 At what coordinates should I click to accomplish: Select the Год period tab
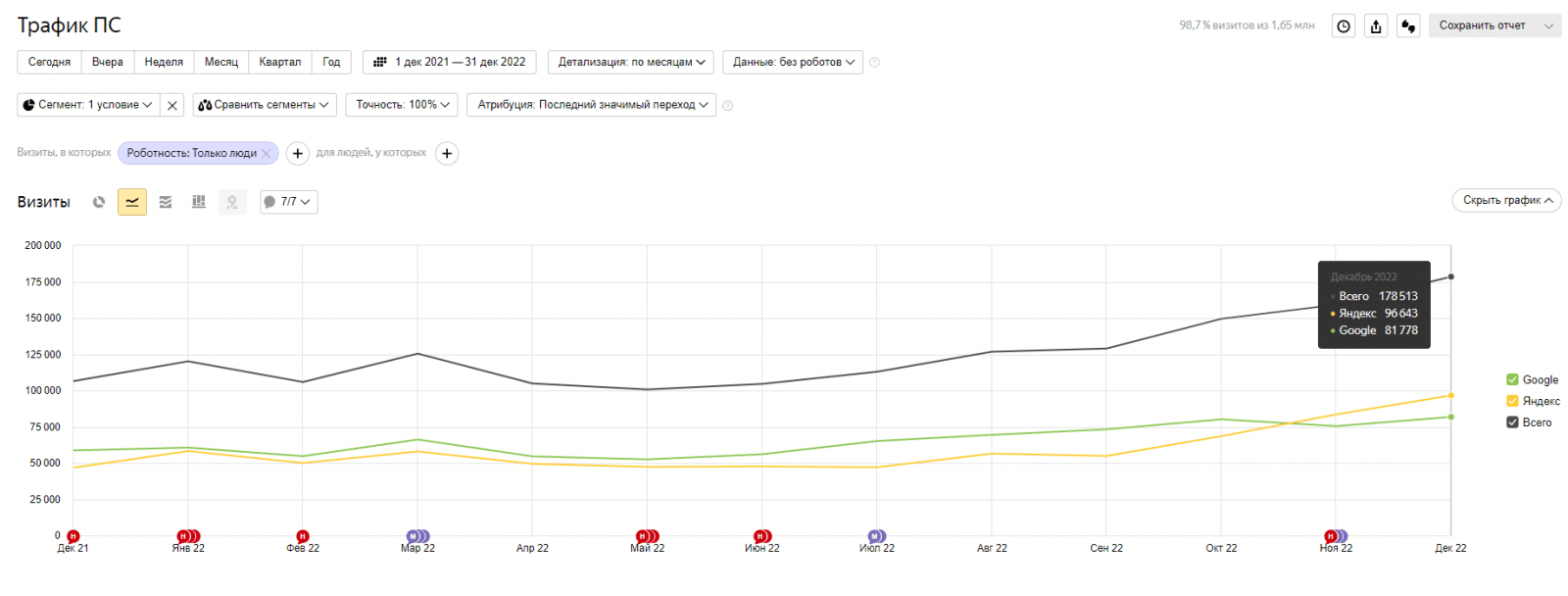click(x=331, y=62)
